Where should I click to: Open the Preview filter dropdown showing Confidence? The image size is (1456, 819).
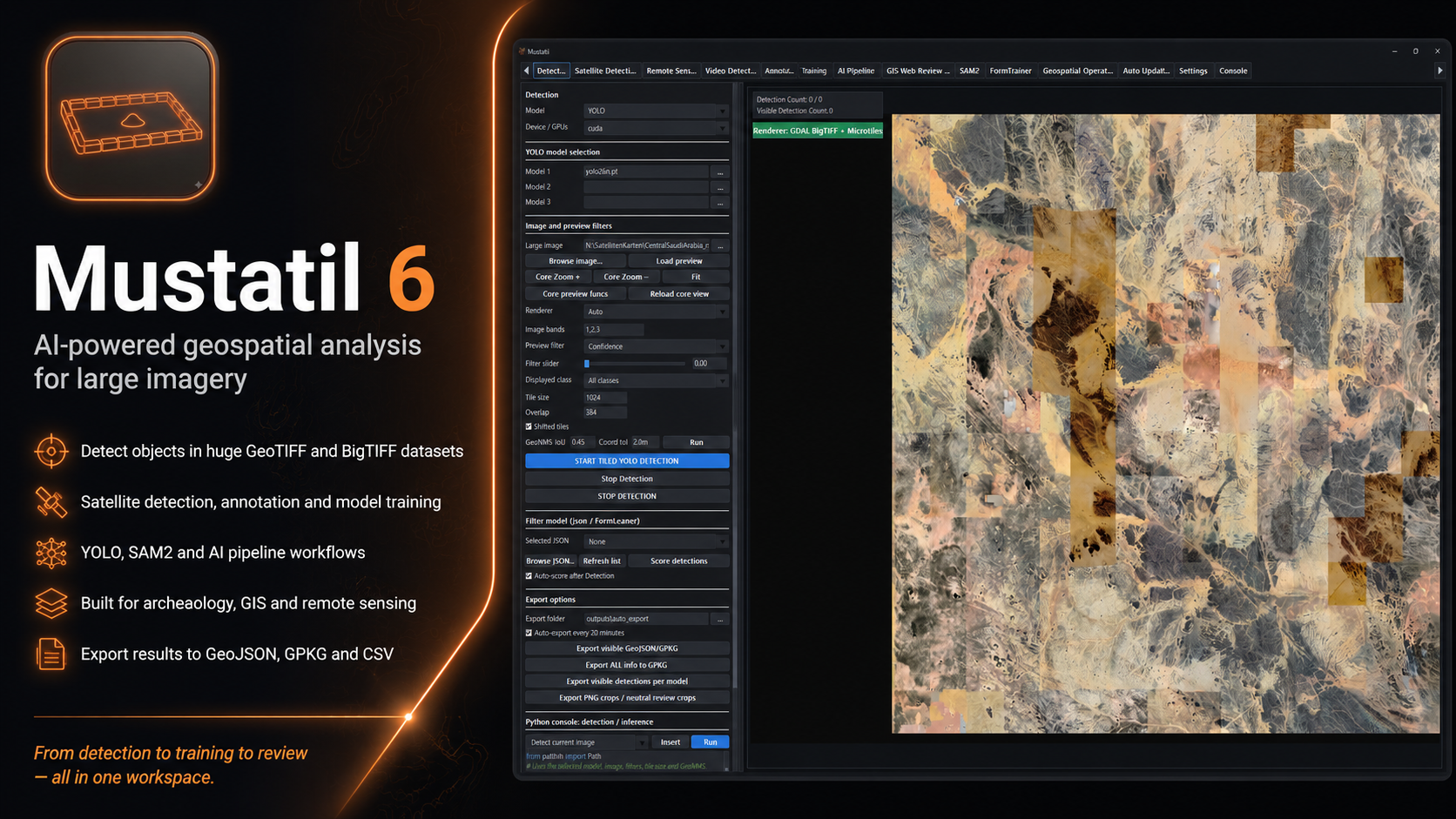(656, 346)
